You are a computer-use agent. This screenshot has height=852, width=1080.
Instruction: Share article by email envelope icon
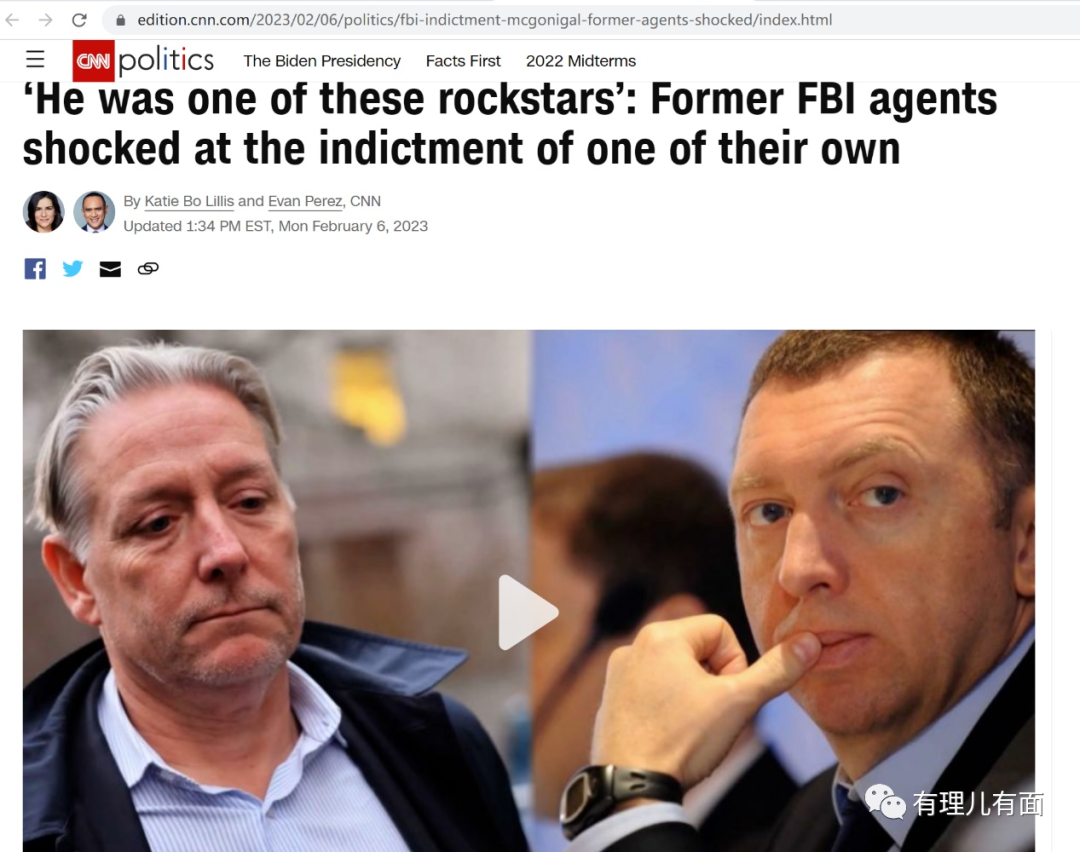pos(110,269)
